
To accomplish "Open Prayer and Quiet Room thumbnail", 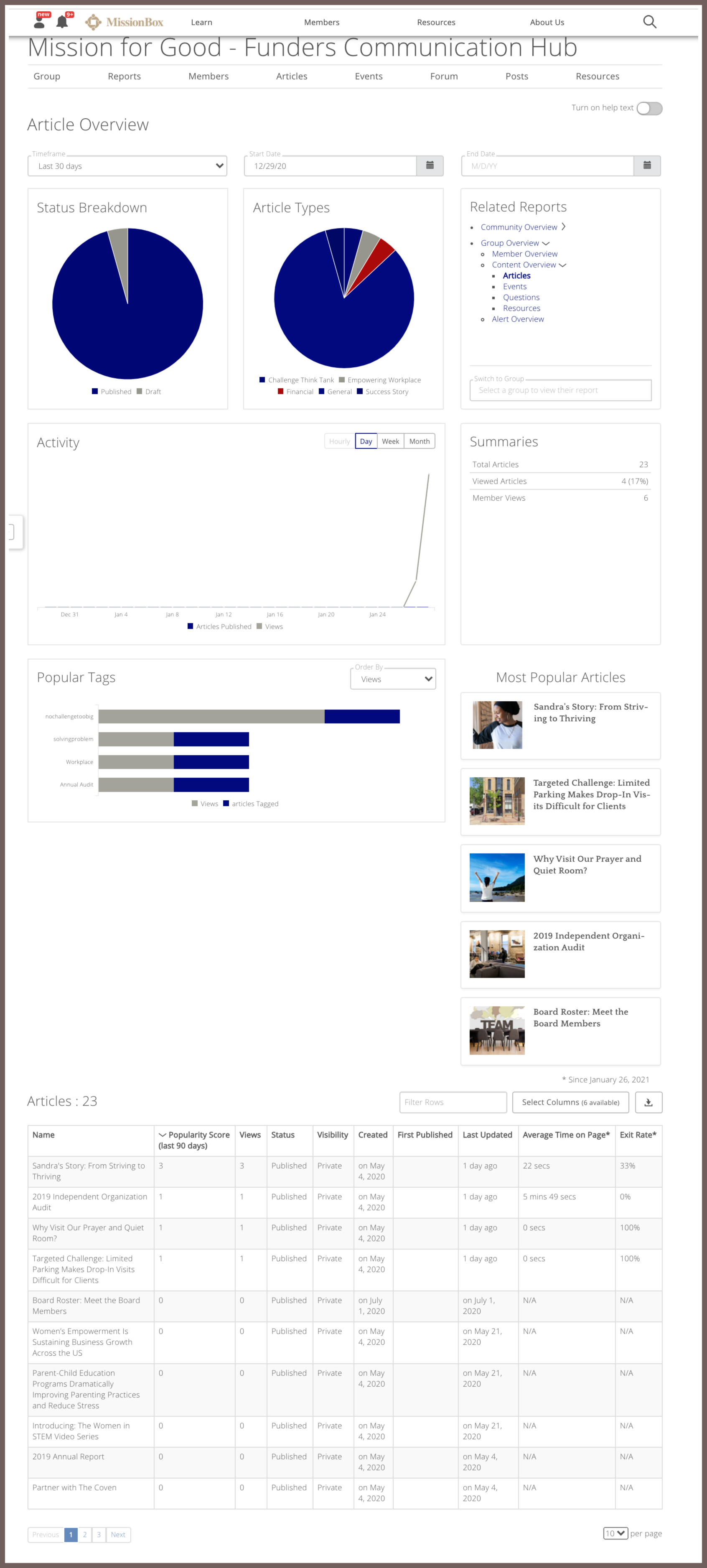I will click(x=497, y=877).
